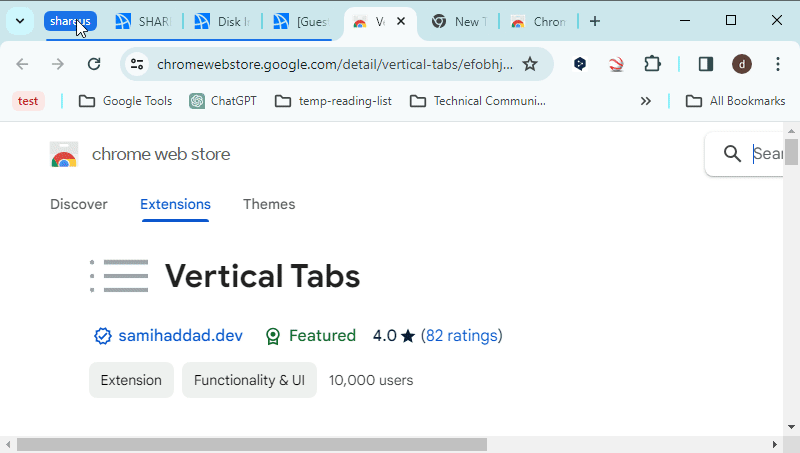Open the ChatGPT bookmark
The height and width of the screenshot is (453, 800).
(x=222, y=101)
